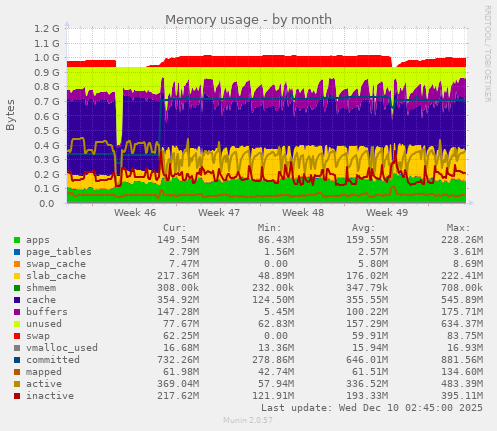The height and width of the screenshot is (431, 497).
Task: Click the 'Bytes' y-axis label
Action: [x=10, y=115]
